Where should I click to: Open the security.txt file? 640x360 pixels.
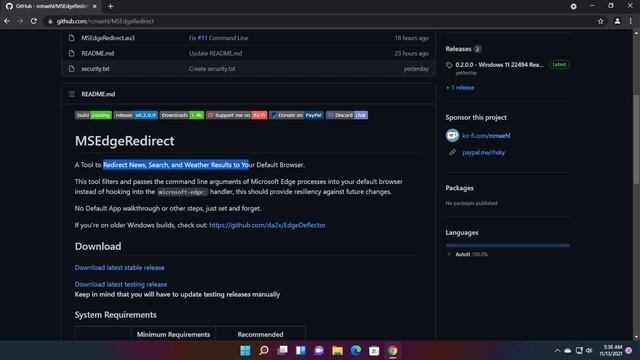click(x=95, y=69)
